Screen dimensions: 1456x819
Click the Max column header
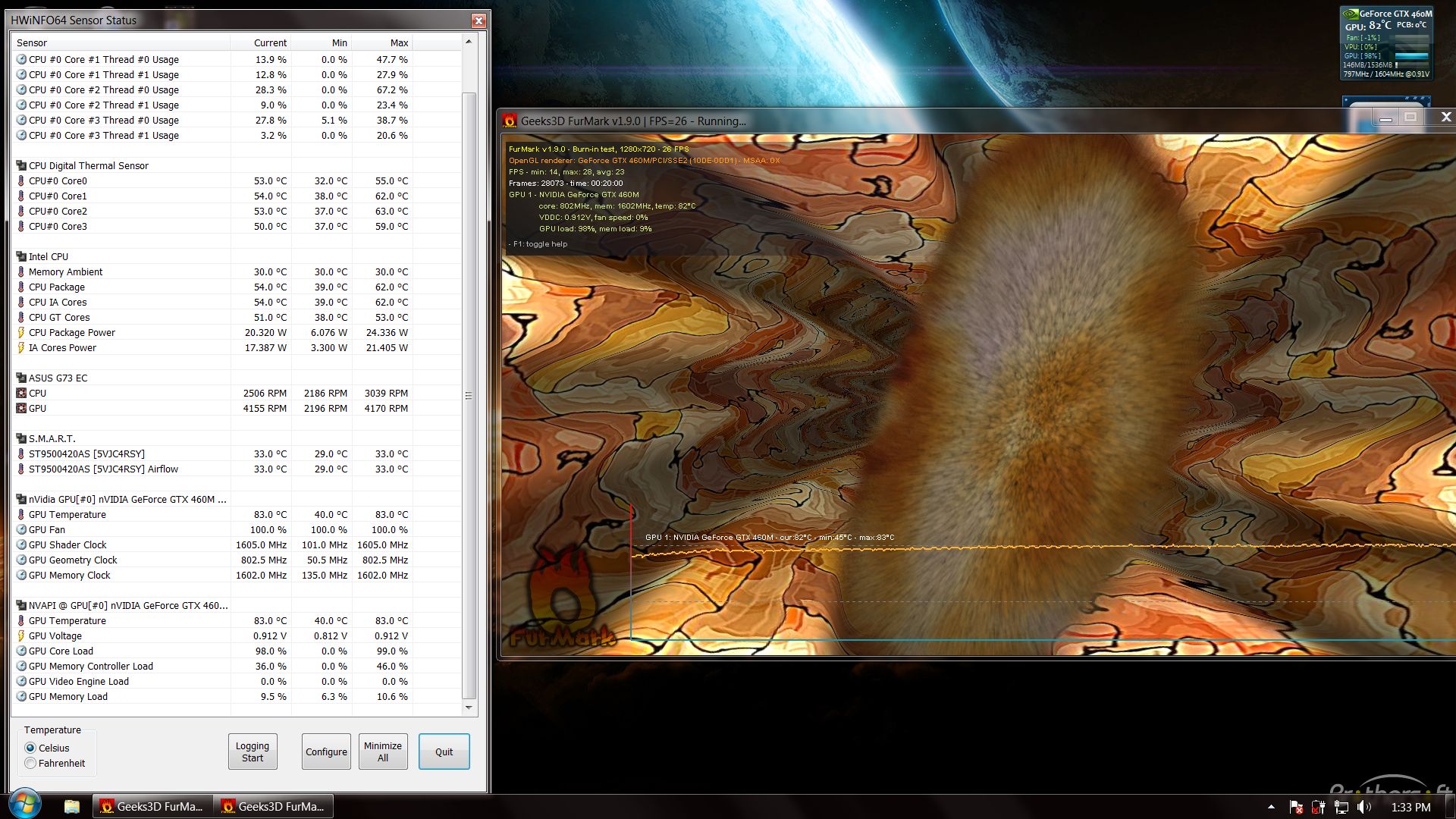click(399, 42)
